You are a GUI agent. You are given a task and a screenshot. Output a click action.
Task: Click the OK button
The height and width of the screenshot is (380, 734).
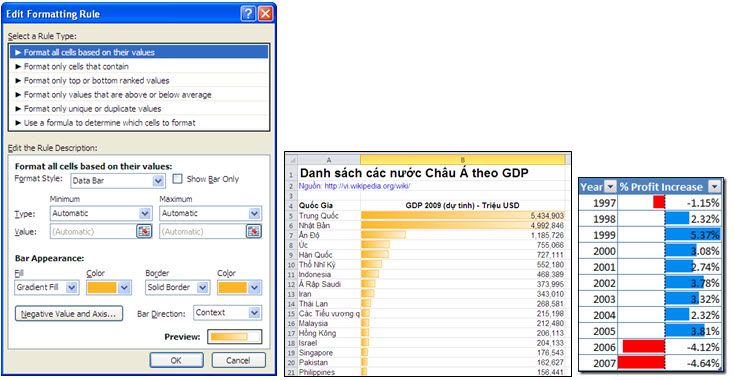(x=176, y=360)
